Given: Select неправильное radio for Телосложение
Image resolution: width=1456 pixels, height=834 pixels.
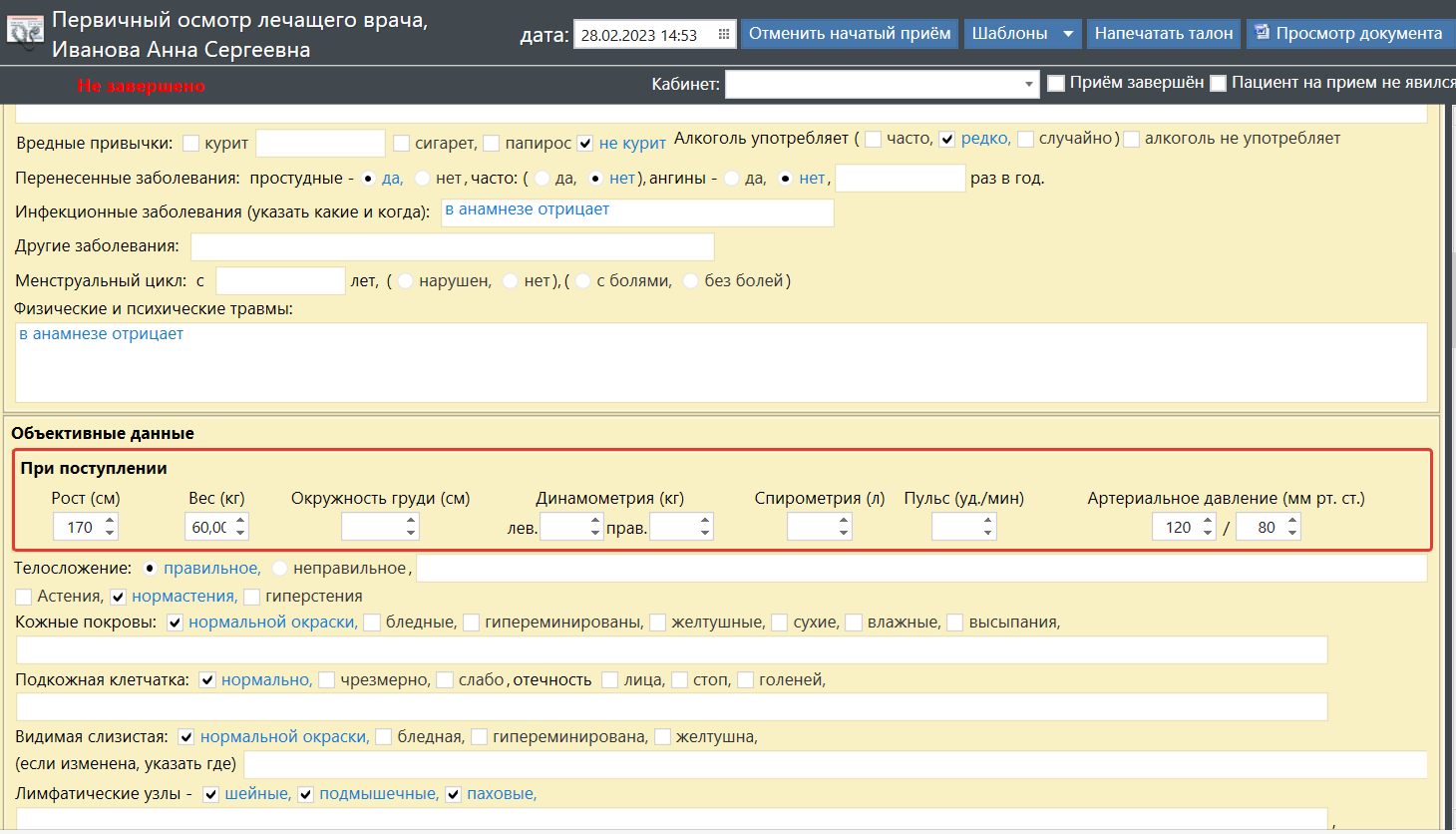Looking at the screenshot, I should coord(280,569).
